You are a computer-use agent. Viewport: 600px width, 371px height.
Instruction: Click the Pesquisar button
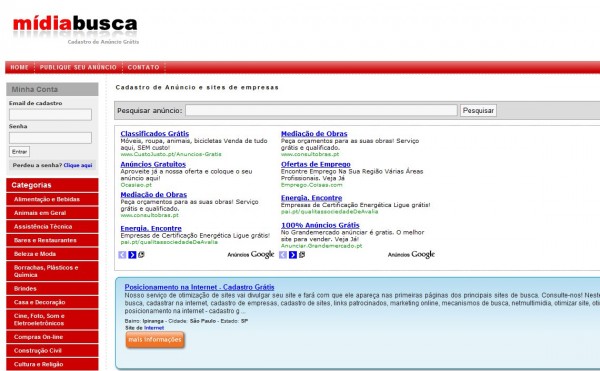(x=478, y=111)
